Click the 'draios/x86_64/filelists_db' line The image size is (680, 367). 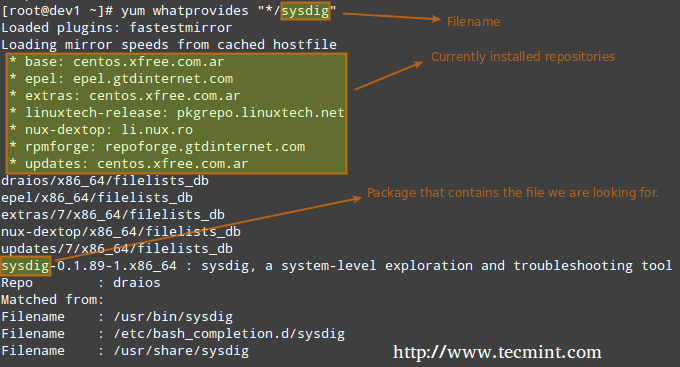tap(105, 180)
